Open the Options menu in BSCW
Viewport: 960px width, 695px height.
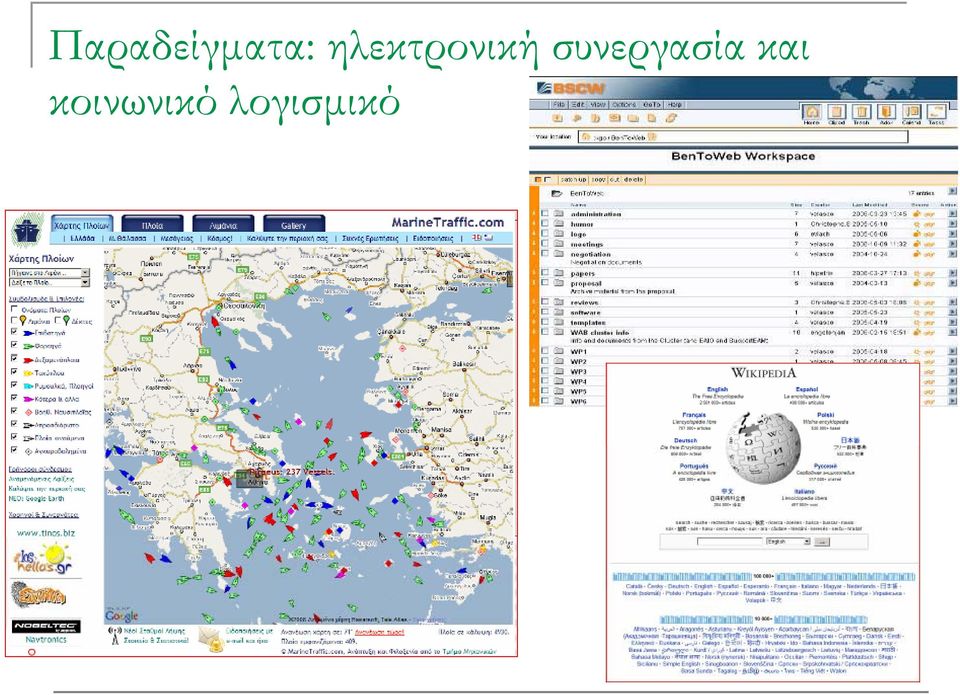pos(624,105)
